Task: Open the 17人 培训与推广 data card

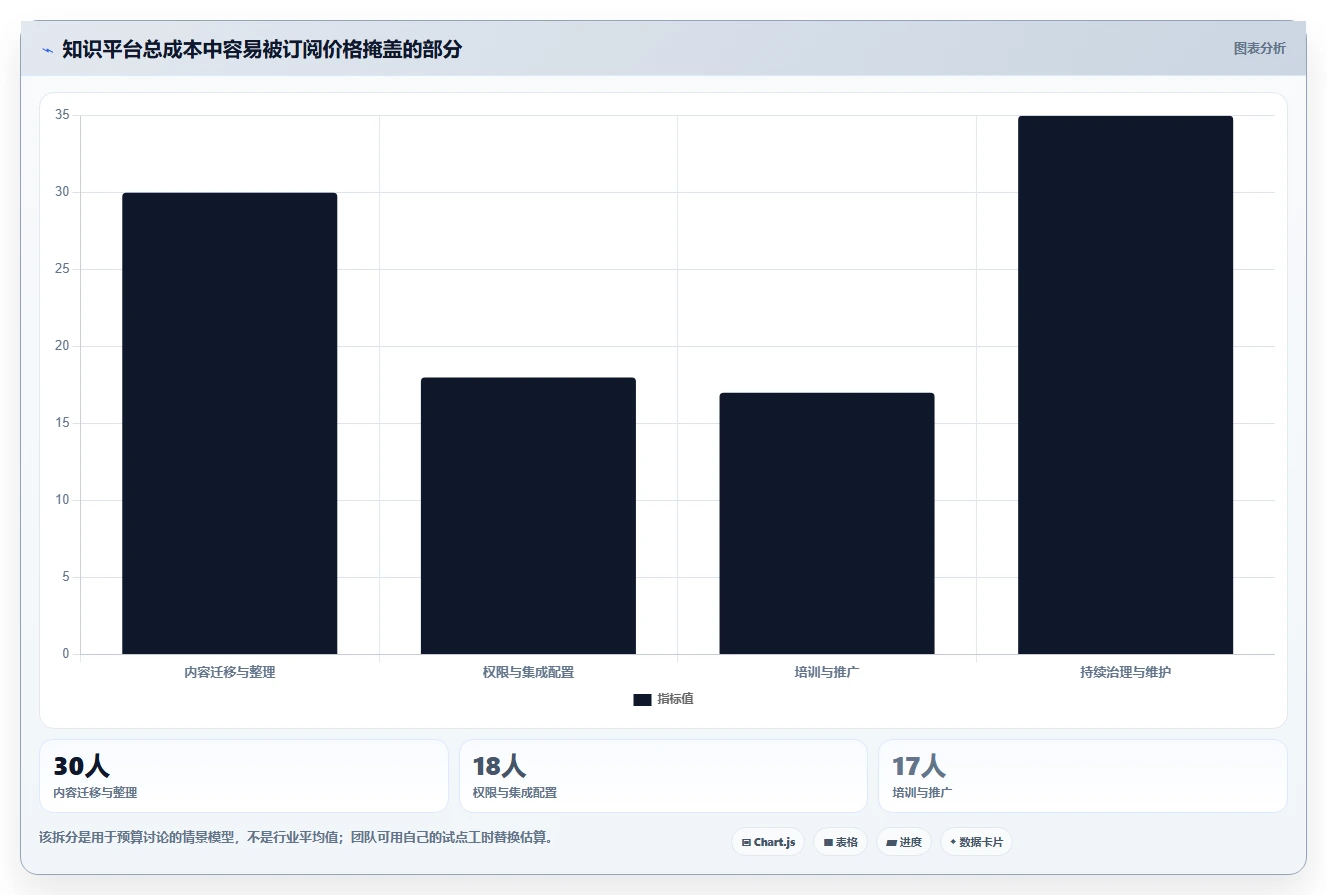Action: click(x=1082, y=776)
